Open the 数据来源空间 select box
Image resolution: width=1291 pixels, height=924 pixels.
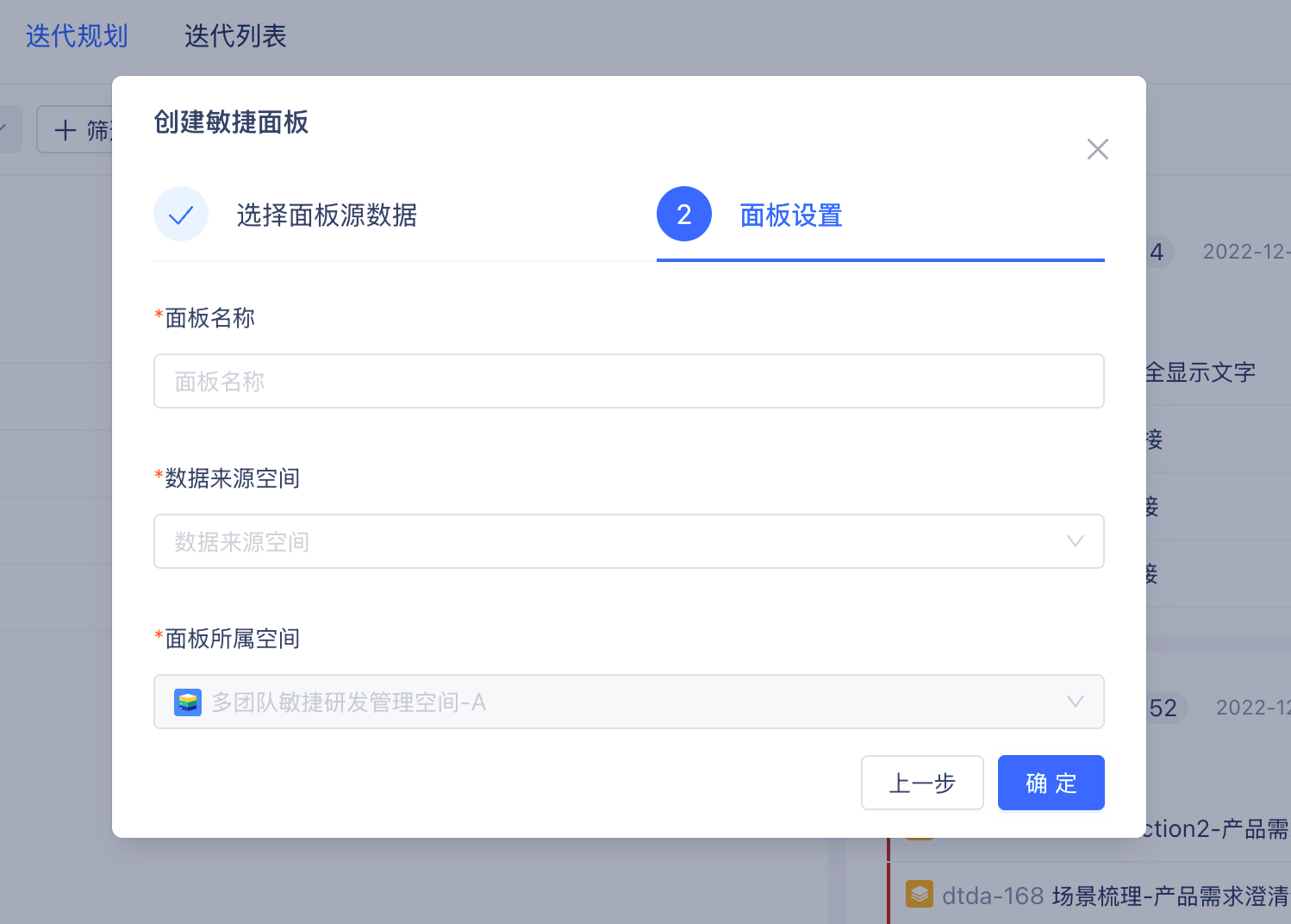tap(629, 541)
